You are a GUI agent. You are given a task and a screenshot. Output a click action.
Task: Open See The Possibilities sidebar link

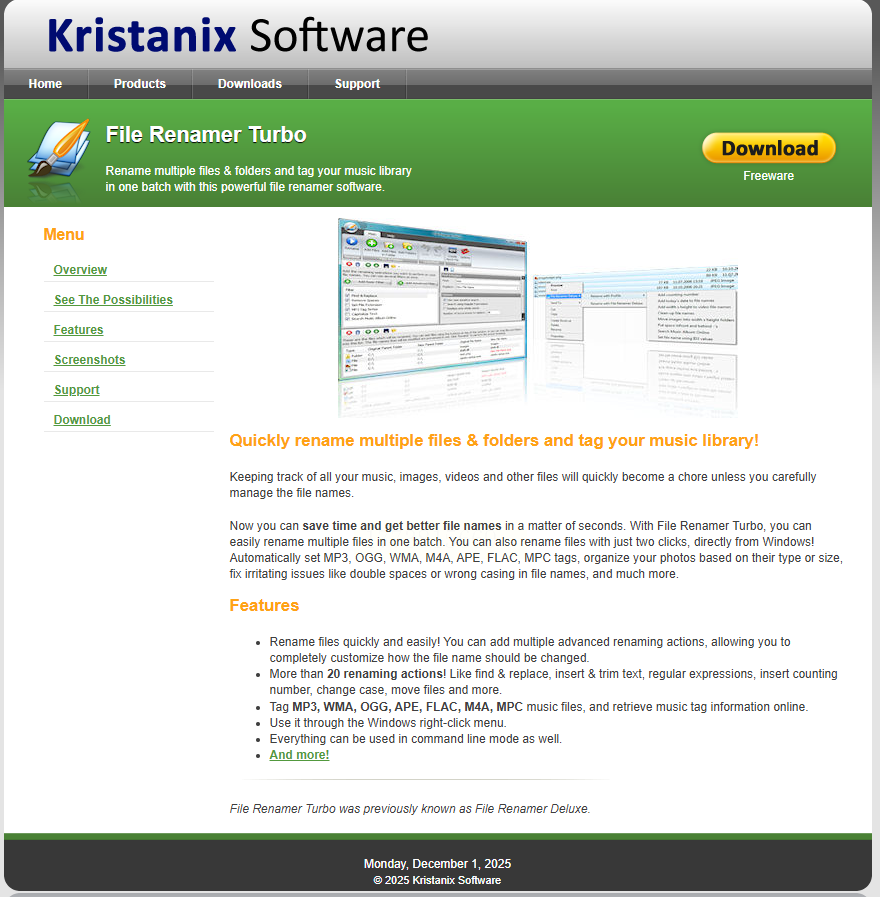tap(113, 300)
